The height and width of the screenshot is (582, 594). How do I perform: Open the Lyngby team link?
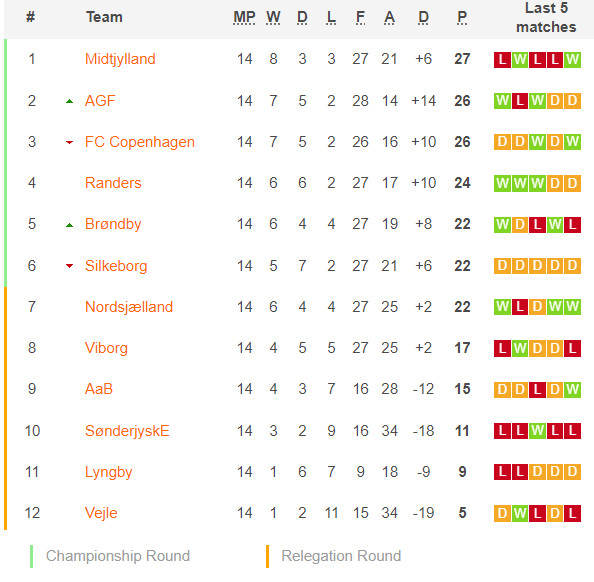pyautogui.click(x=108, y=472)
